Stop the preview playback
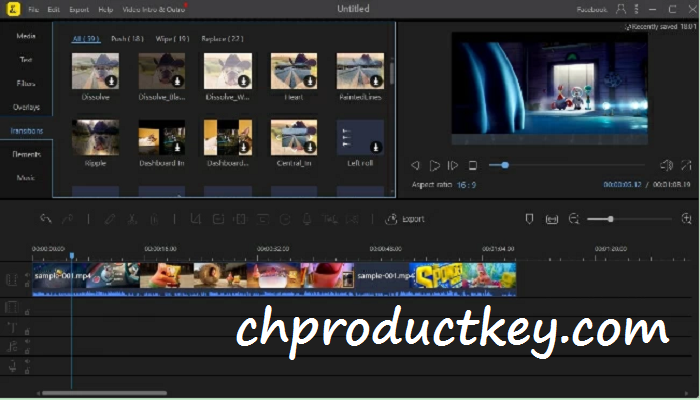 [x=472, y=166]
